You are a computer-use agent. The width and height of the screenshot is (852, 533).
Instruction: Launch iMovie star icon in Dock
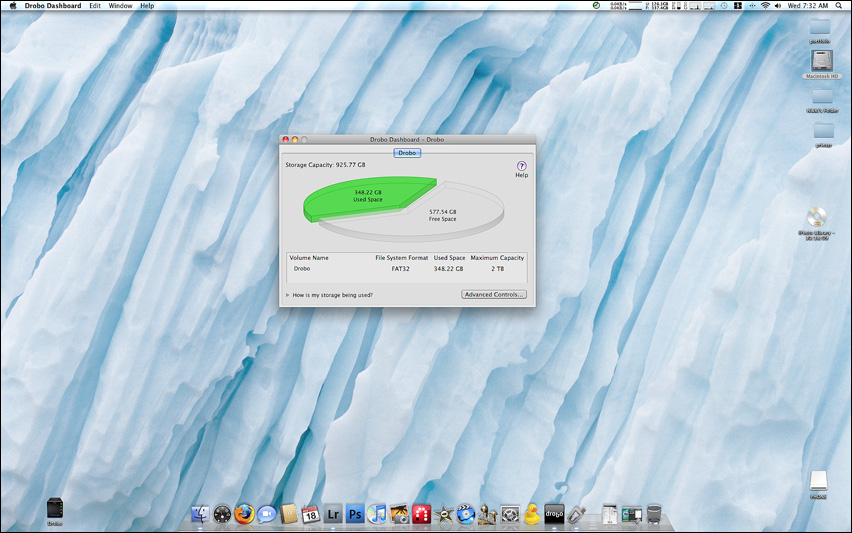(x=444, y=514)
